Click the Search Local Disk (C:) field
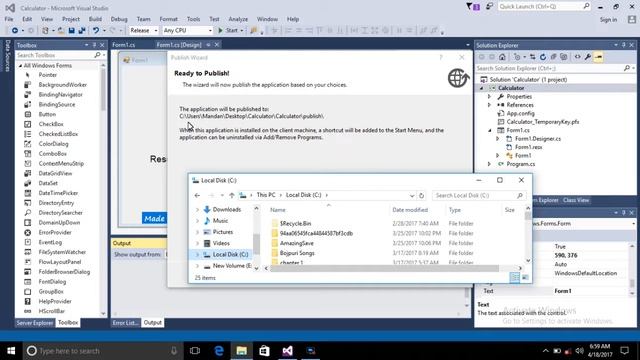 tap(478, 196)
